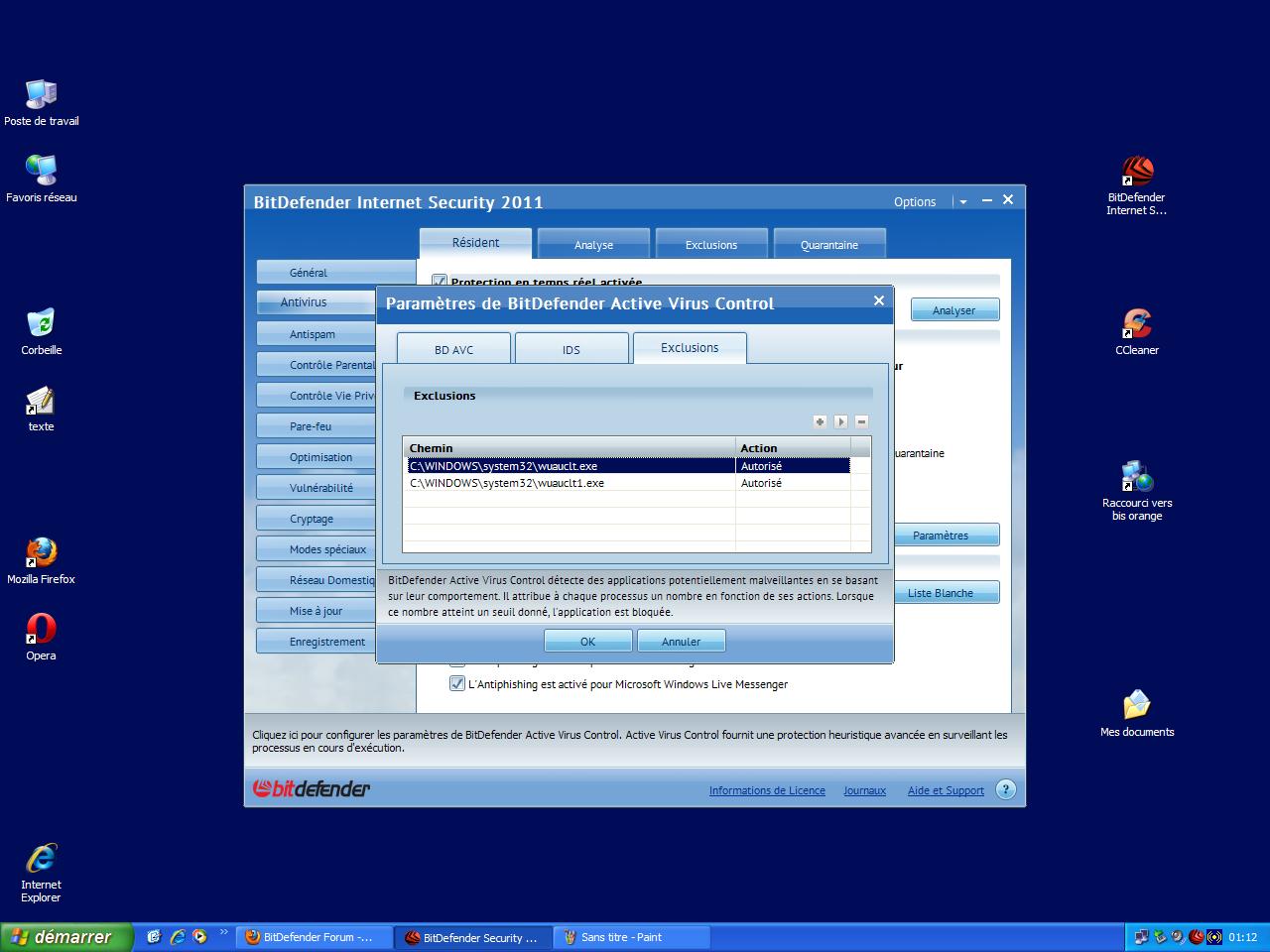Click the network monitors icon in system tray
Image resolution: width=1270 pixels, height=952 pixels.
1142,937
